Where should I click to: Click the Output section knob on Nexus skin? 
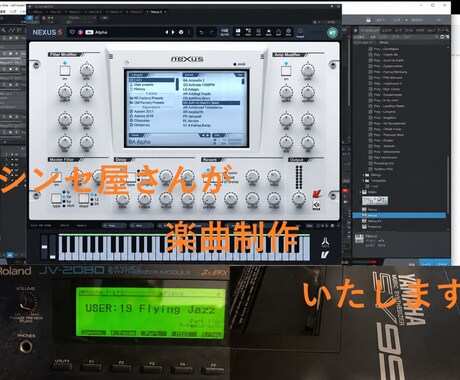298,199
